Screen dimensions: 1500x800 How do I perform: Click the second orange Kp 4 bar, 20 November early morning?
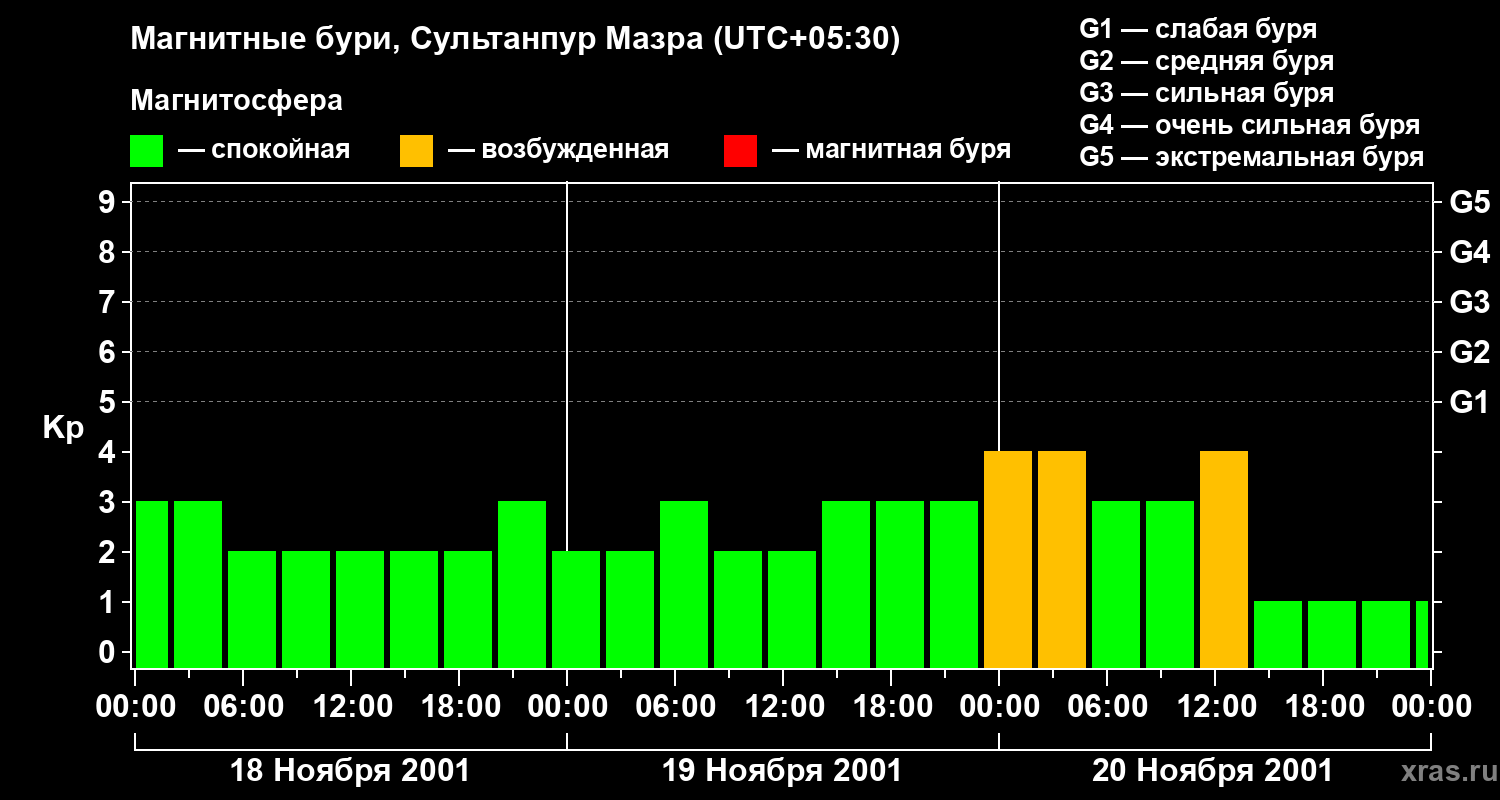click(1062, 560)
